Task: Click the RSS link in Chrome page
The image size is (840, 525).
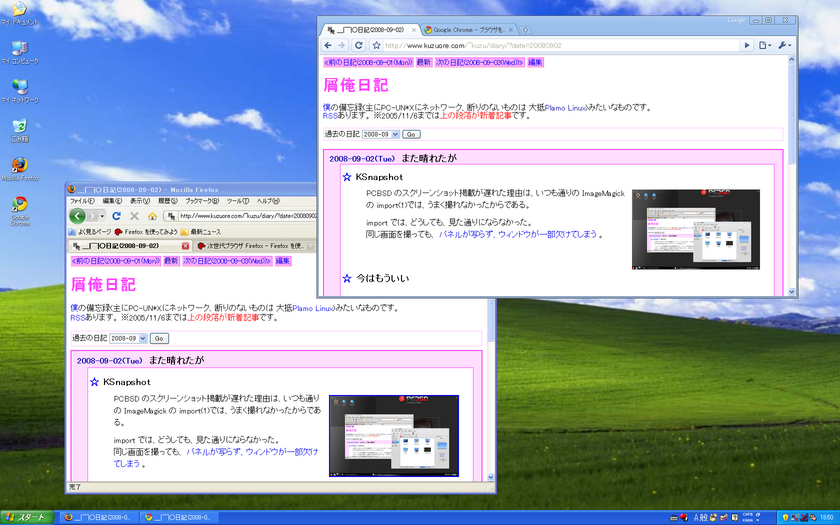Action: [330, 116]
